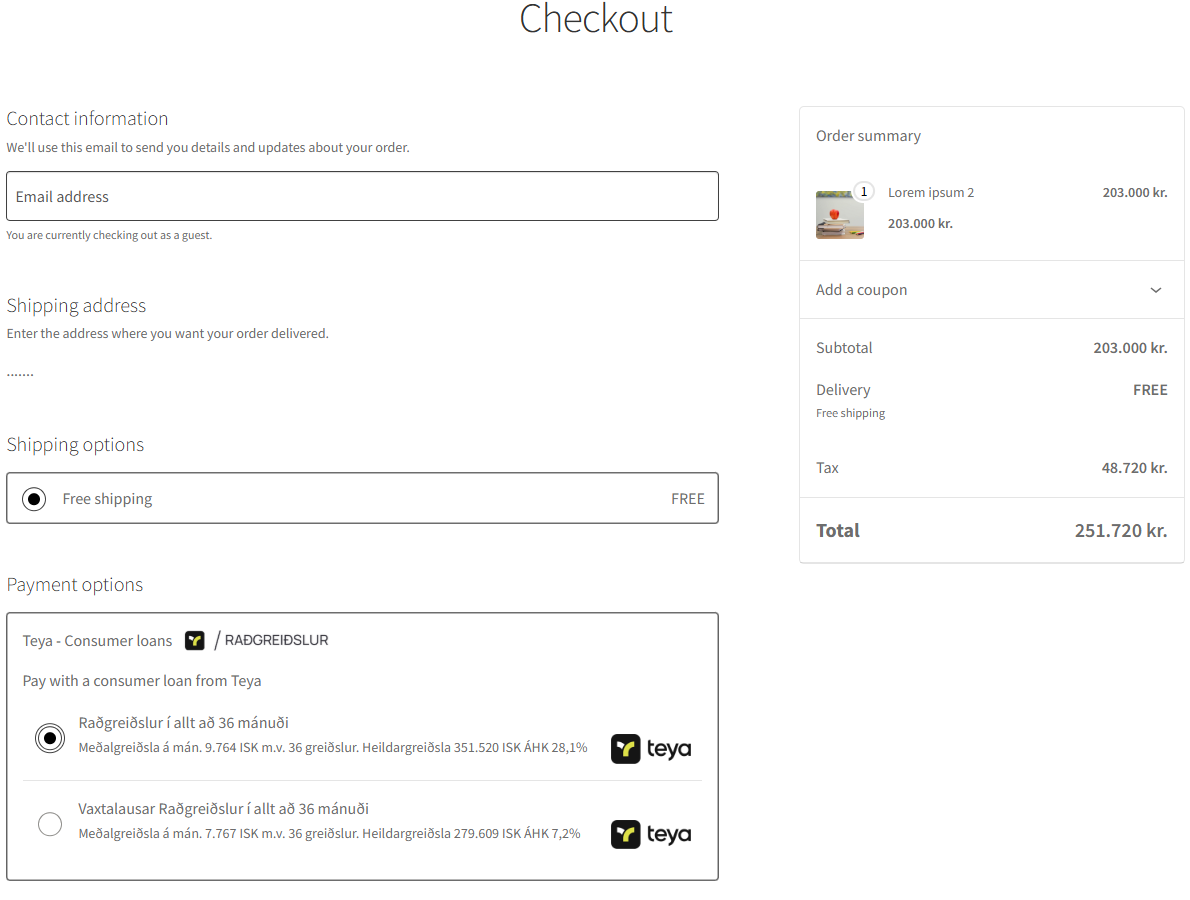Select Vaxtalausar Raðgreiðslur payment radio button
1190x900 pixels.
[49, 824]
